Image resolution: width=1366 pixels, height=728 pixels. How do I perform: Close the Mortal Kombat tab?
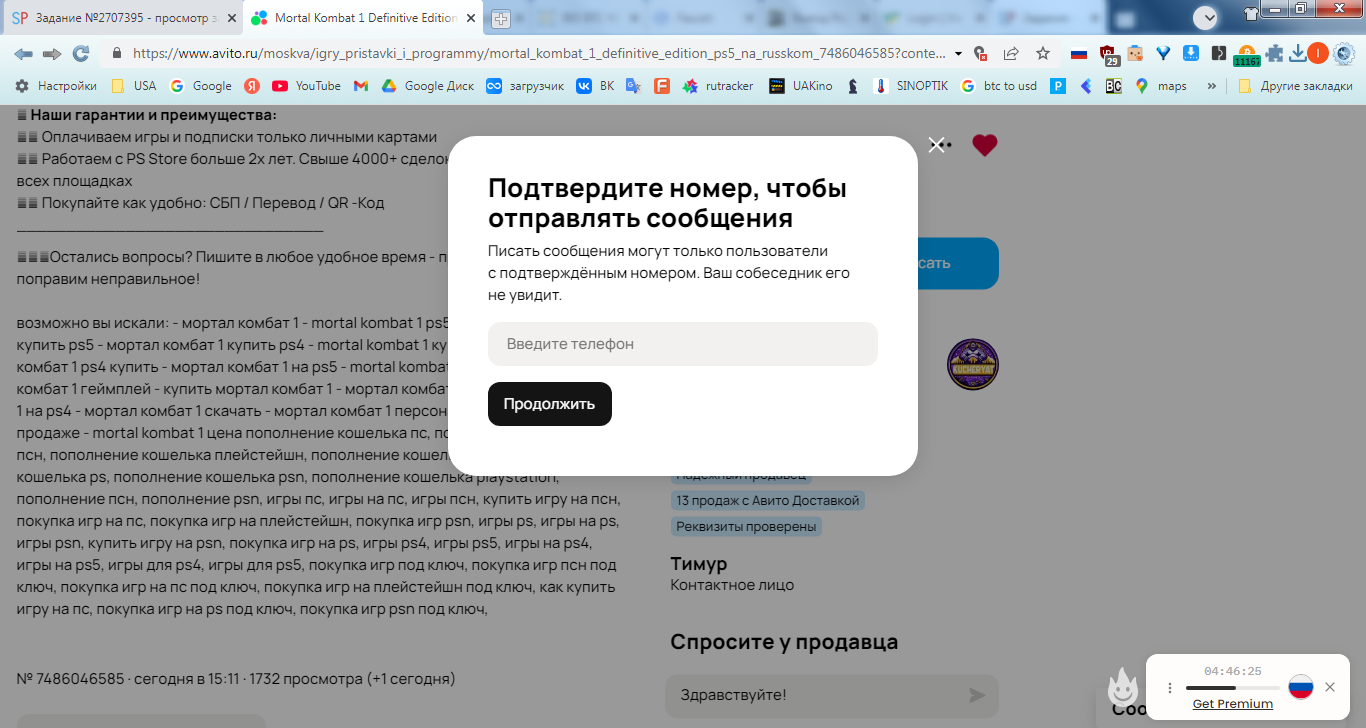tap(471, 18)
